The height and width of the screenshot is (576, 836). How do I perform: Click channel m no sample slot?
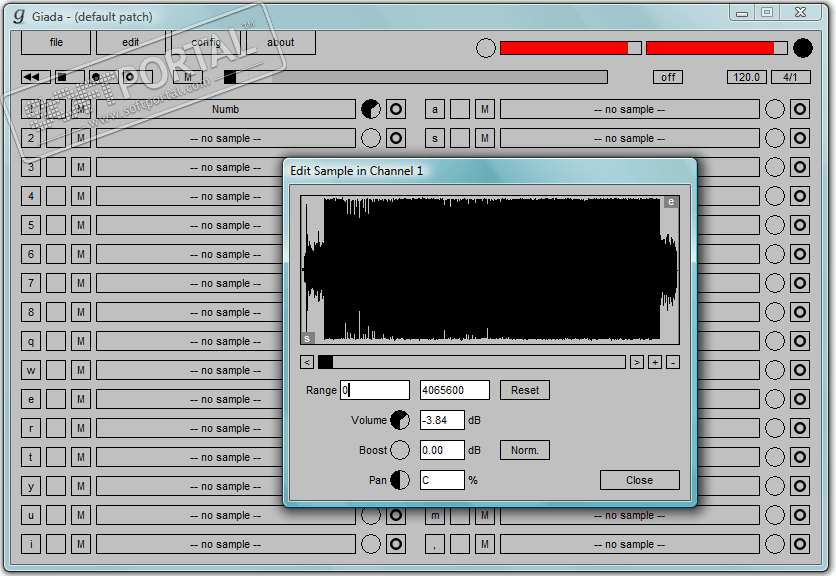(x=630, y=516)
